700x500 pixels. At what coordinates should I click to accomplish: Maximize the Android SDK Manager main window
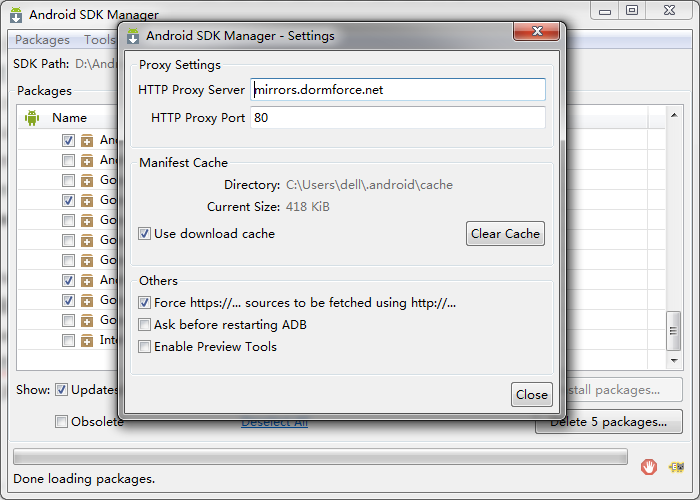(x=632, y=11)
